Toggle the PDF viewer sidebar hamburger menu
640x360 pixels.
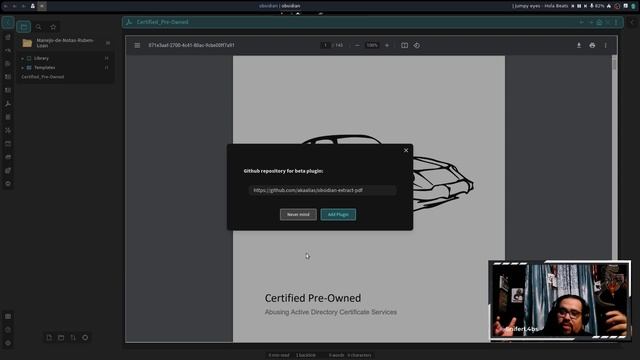137,45
